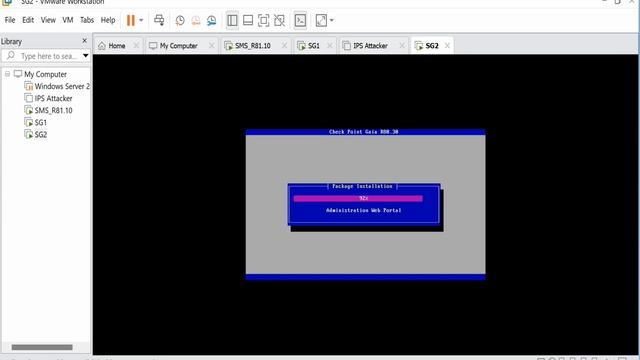Switch to the My Computer tab
This screenshot has width=640, height=360.
tap(173, 46)
